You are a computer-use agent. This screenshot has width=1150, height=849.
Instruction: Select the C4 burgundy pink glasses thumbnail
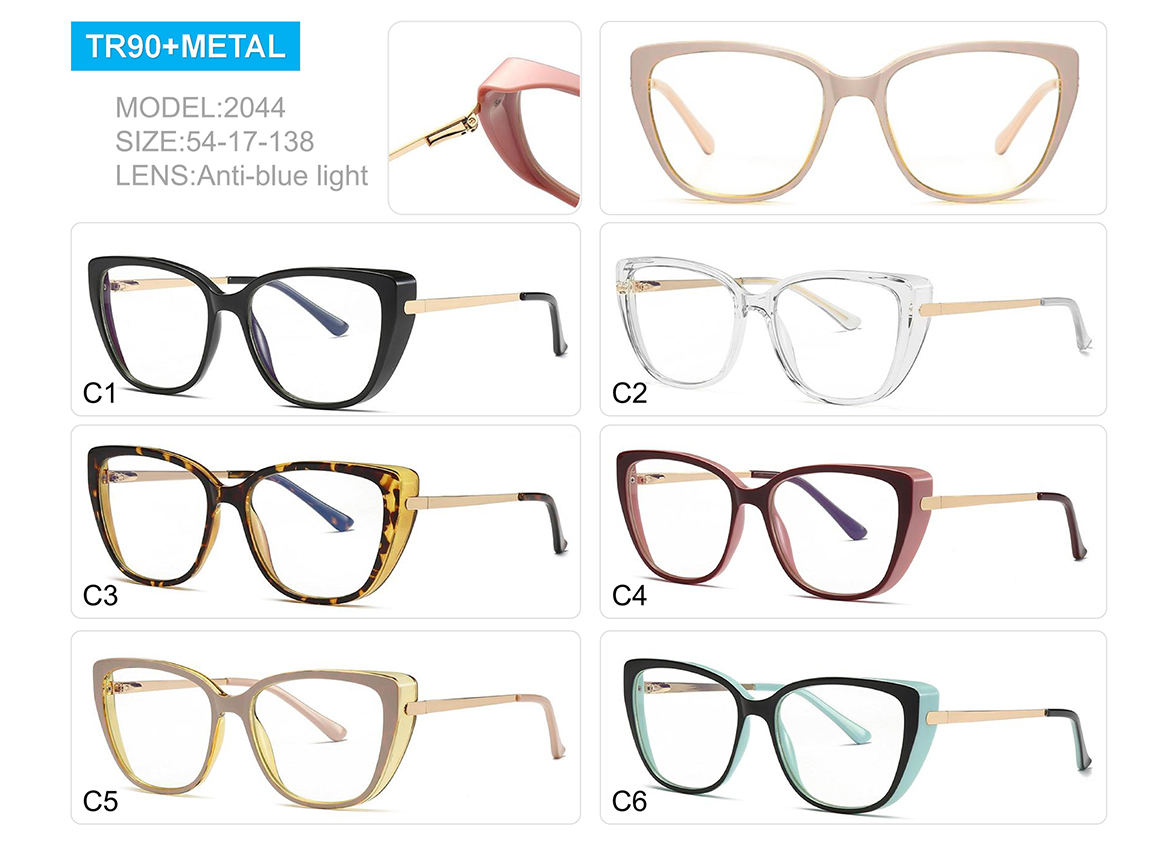853,522
